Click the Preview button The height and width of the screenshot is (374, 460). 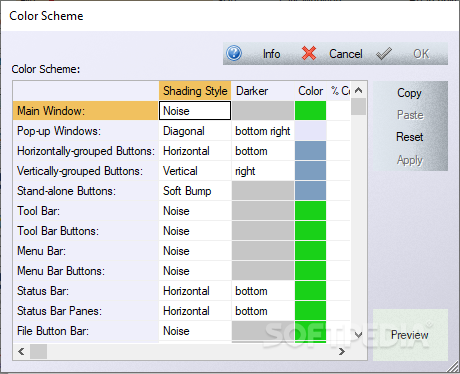pos(410,335)
